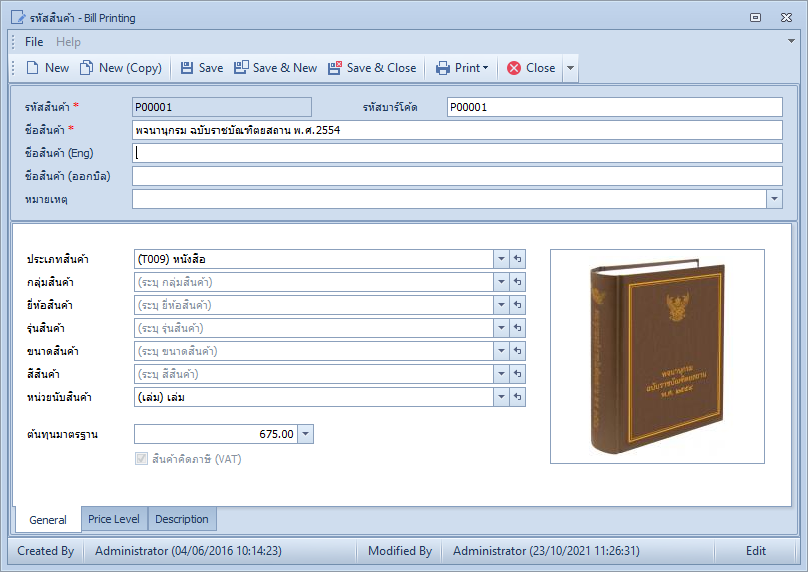Click the Save & Close icon
The image size is (808, 572).
click(x=334, y=68)
